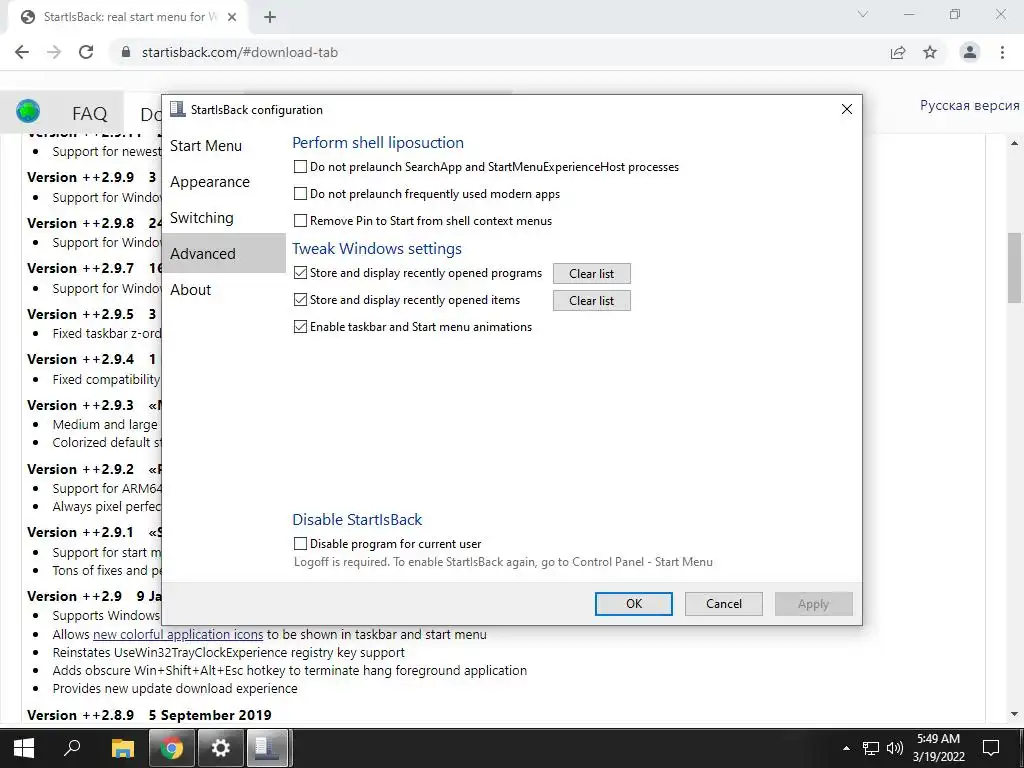Open File Explorer from taskbar
The width and height of the screenshot is (1024, 768).
[x=122, y=748]
